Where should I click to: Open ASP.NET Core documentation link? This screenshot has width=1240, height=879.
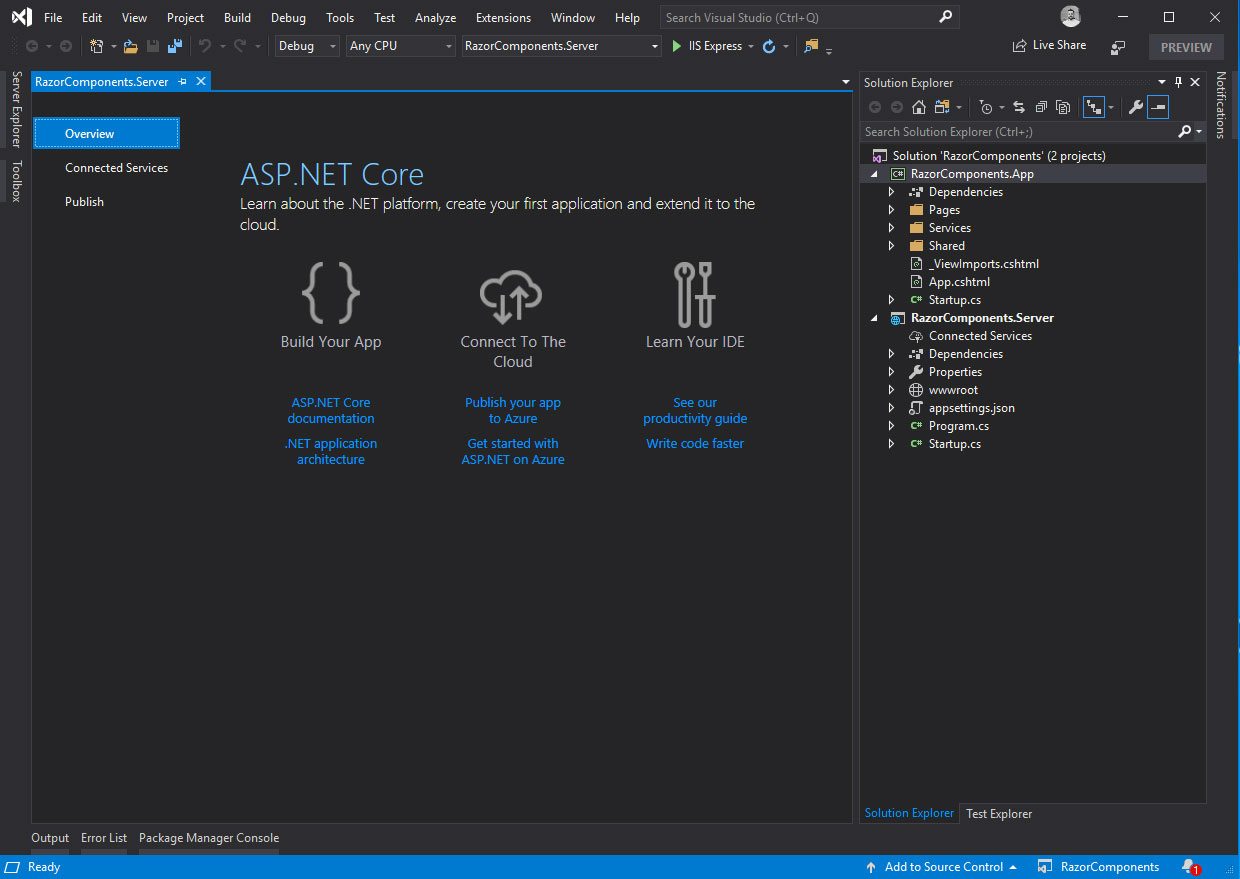[x=331, y=411]
